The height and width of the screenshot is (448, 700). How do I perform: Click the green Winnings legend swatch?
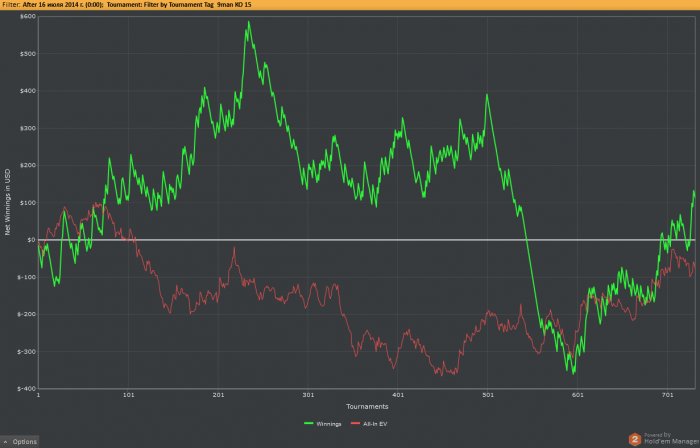pos(308,423)
